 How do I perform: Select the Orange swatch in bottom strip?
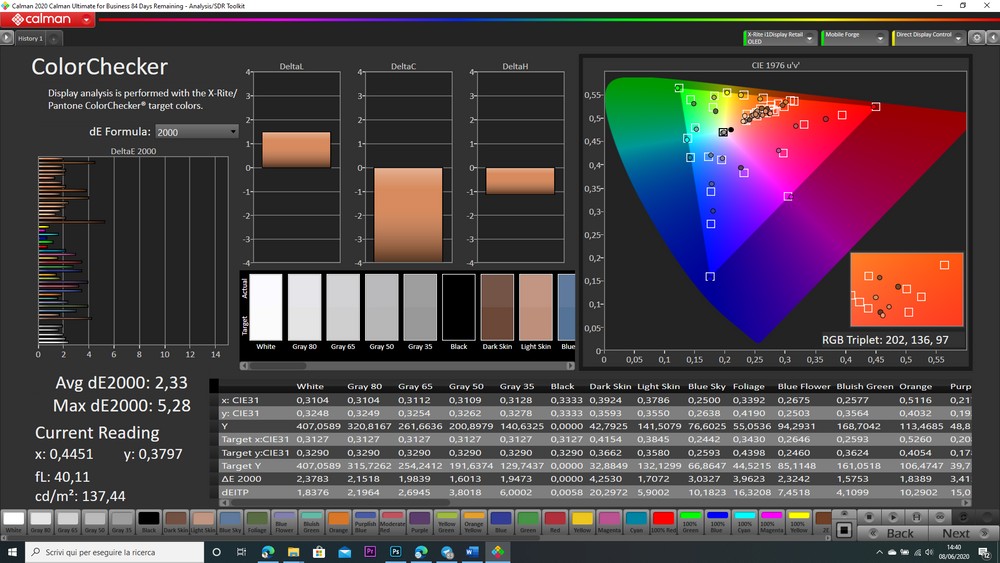pyautogui.click(x=338, y=521)
